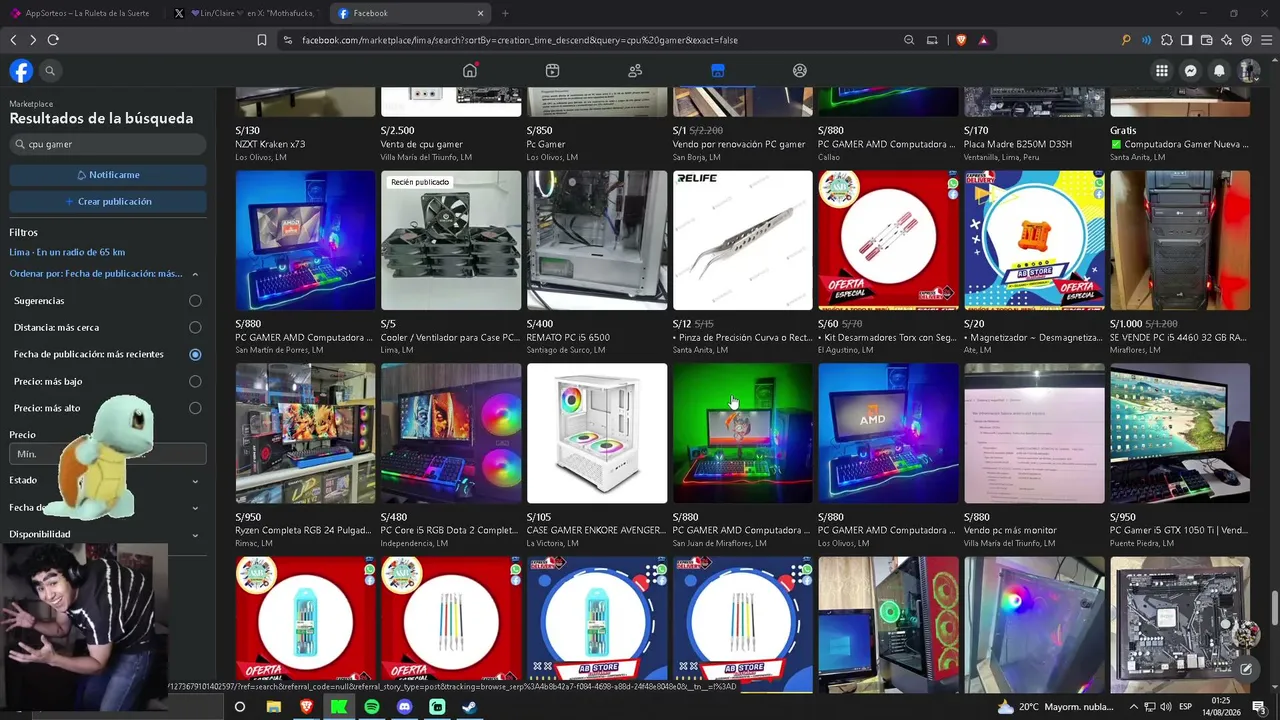Reload the Facebook Marketplace page

[53, 40]
